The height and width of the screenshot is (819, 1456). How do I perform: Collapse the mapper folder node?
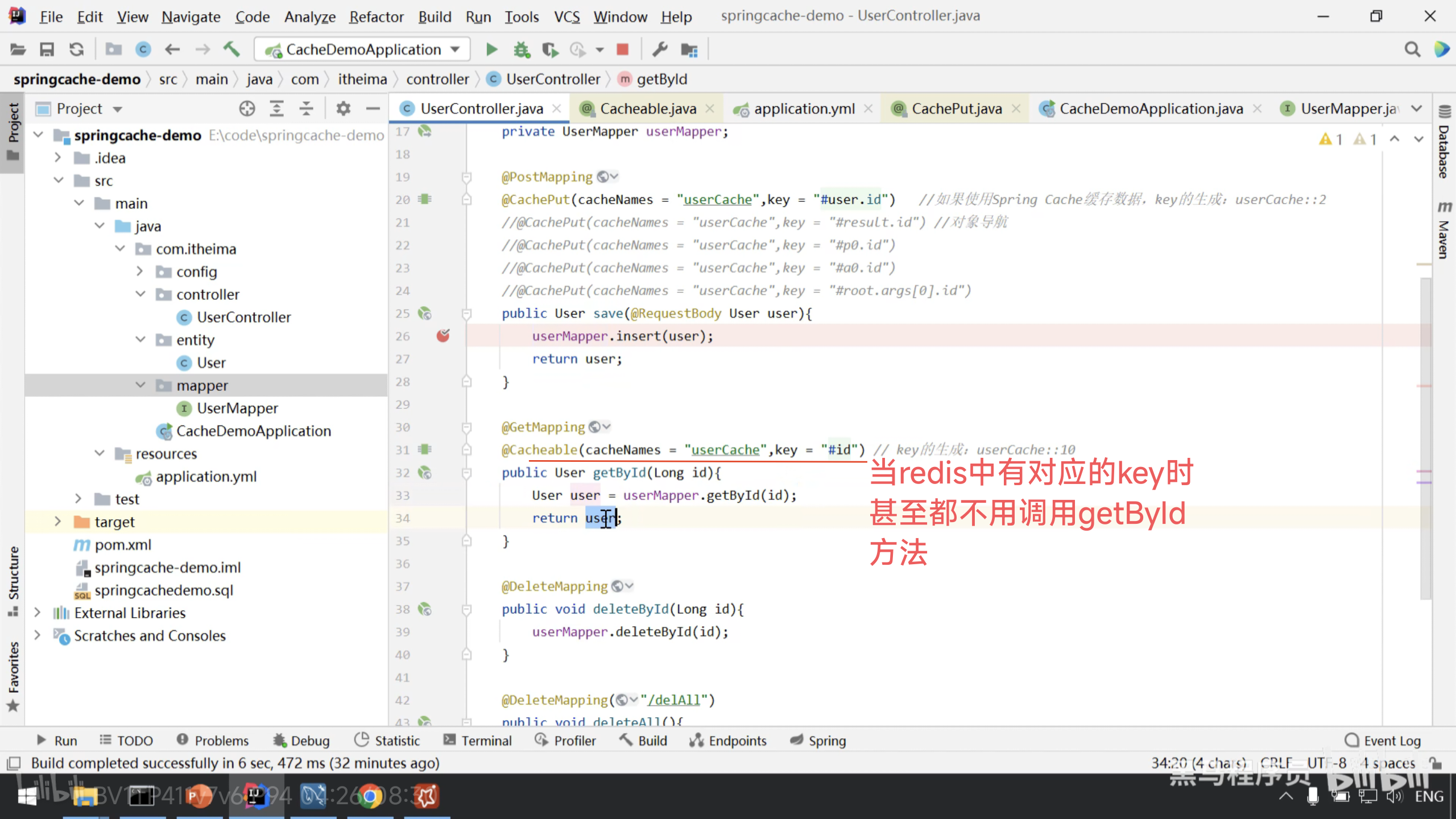(x=140, y=385)
